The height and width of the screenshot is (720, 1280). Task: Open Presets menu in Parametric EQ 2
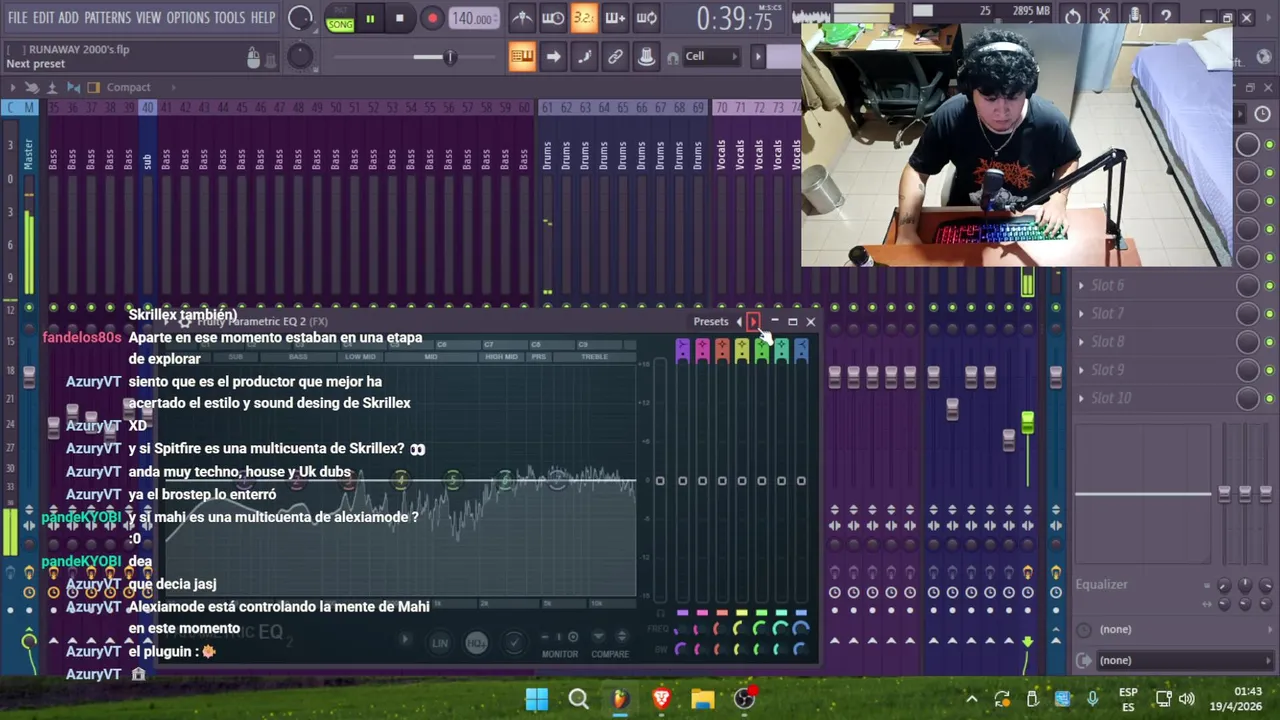tap(711, 322)
